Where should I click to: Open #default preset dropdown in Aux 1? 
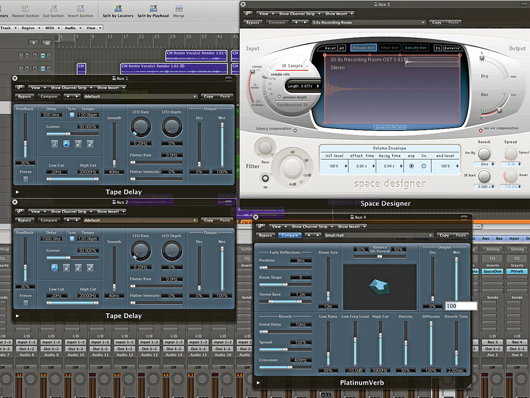coord(140,96)
